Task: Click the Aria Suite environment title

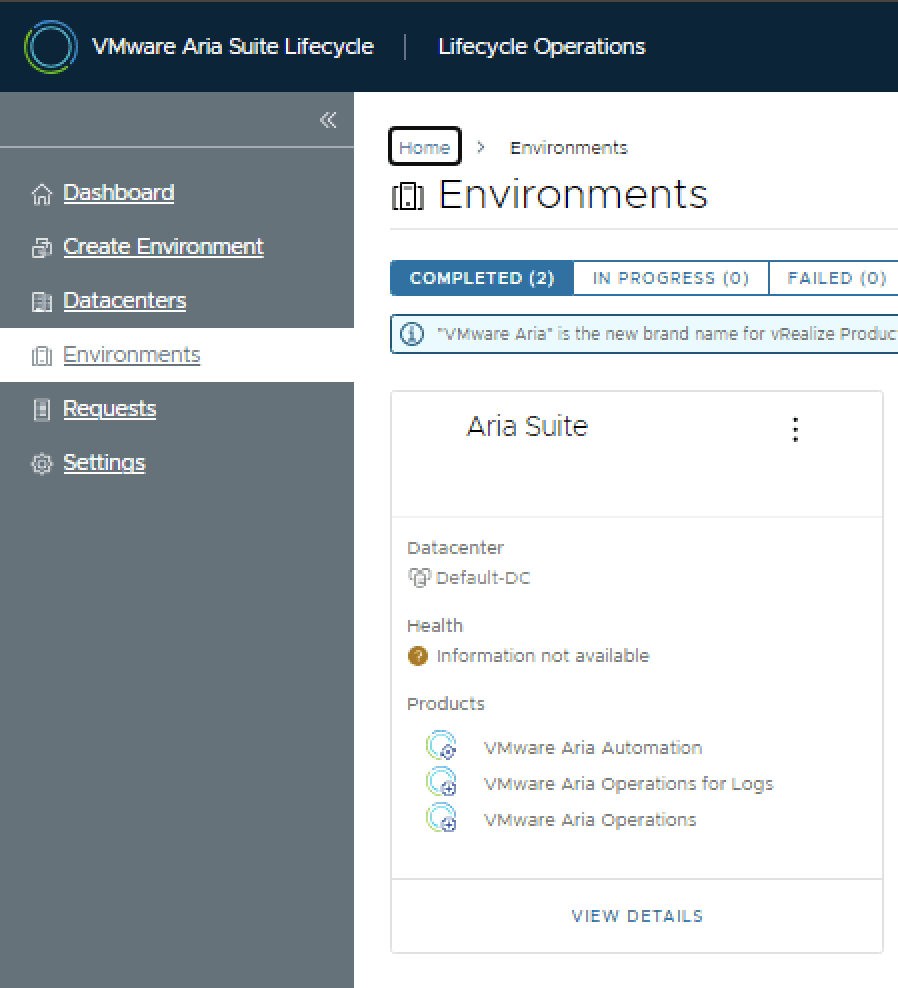Action: tap(527, 426)
